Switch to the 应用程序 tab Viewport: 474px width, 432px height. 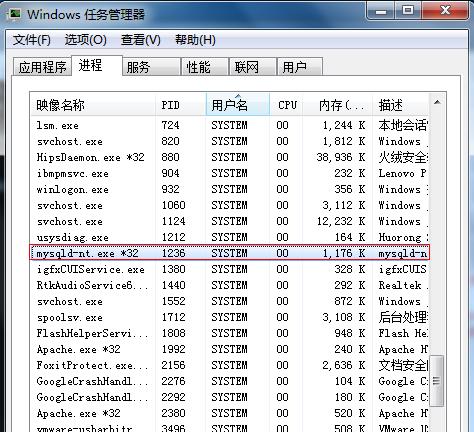[x=42, y=67]
